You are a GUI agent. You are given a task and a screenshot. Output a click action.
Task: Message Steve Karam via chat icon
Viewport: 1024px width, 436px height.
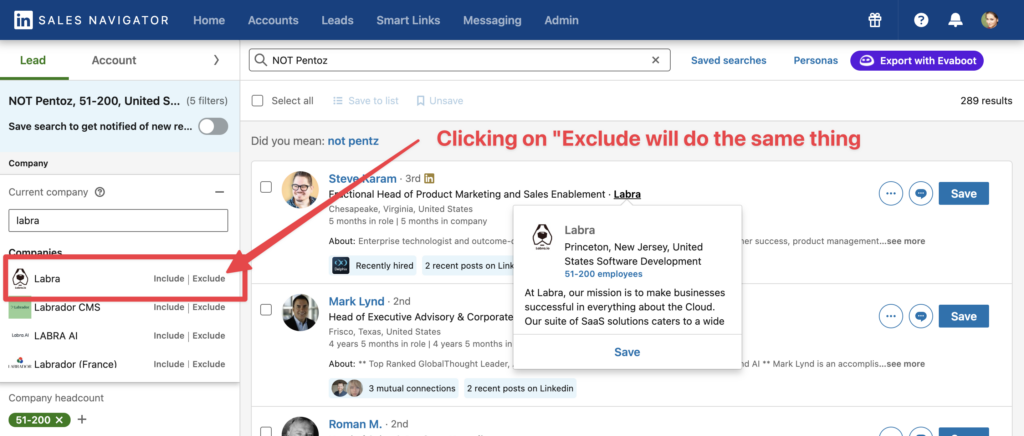click(x=921, y=194)
